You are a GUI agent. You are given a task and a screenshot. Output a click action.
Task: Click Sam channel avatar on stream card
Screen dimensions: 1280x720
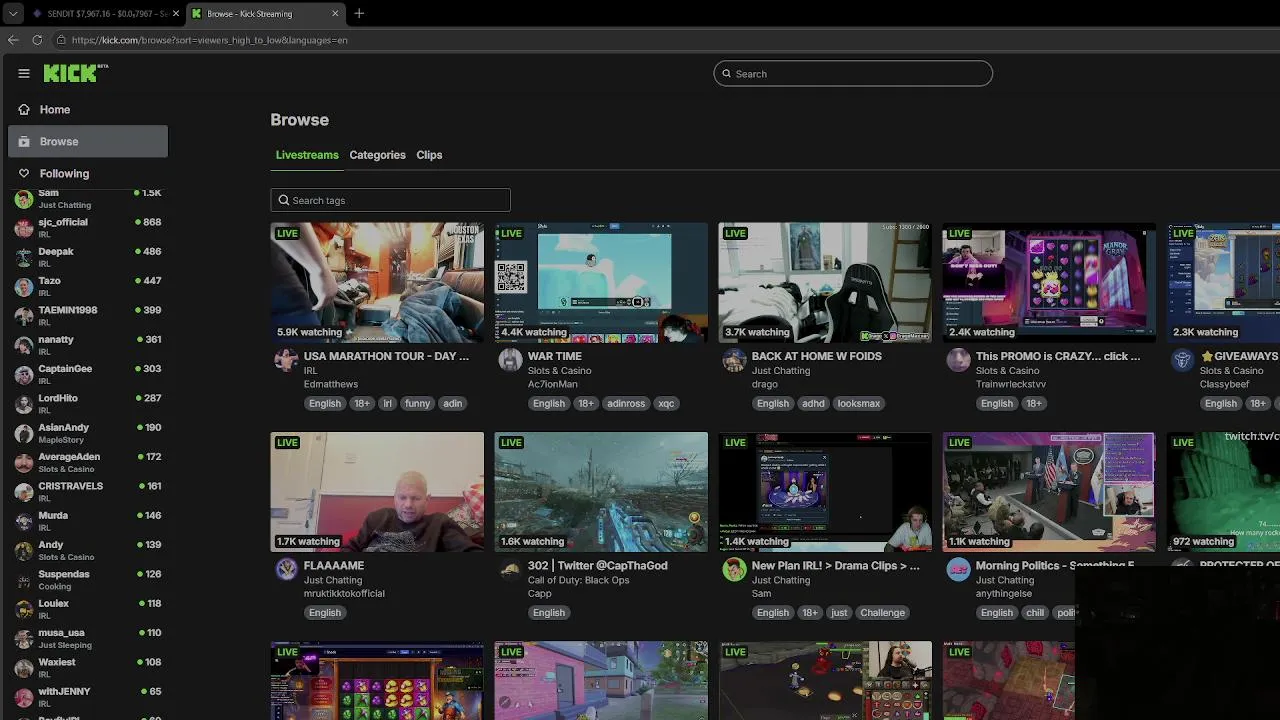(734, 569)
